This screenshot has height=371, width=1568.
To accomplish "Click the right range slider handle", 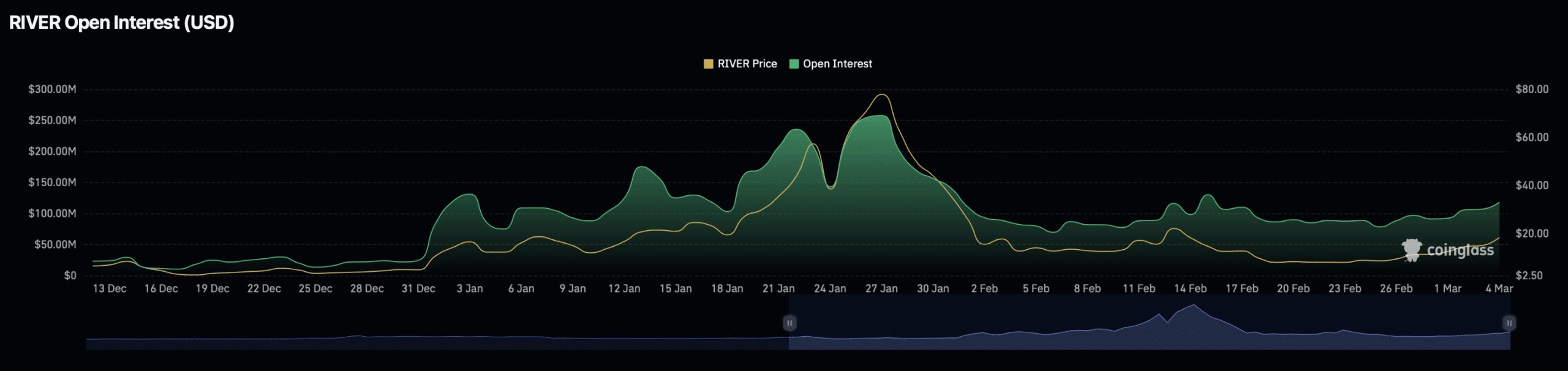I will (x=1509, y=323).
